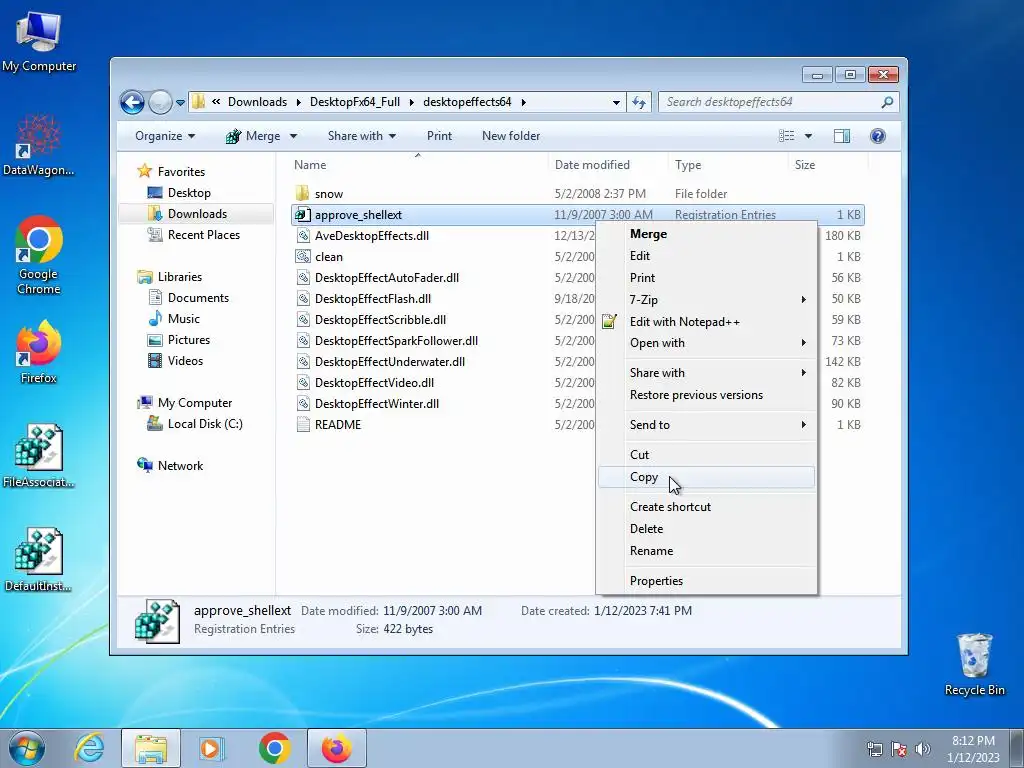Select Downloads in navigation pane

[x=197, y=214]
